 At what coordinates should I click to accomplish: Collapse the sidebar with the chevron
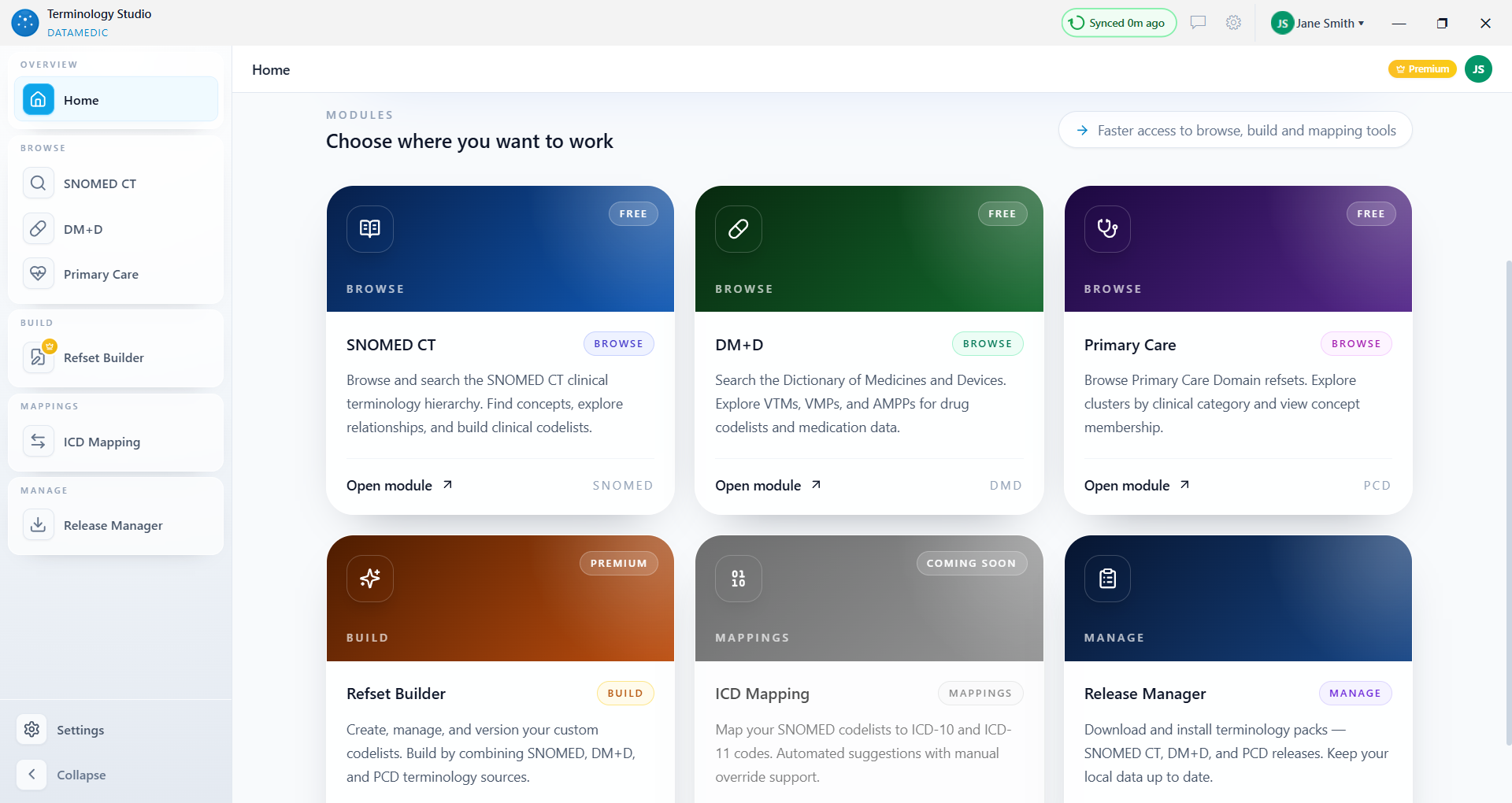[x=31, y=775]
